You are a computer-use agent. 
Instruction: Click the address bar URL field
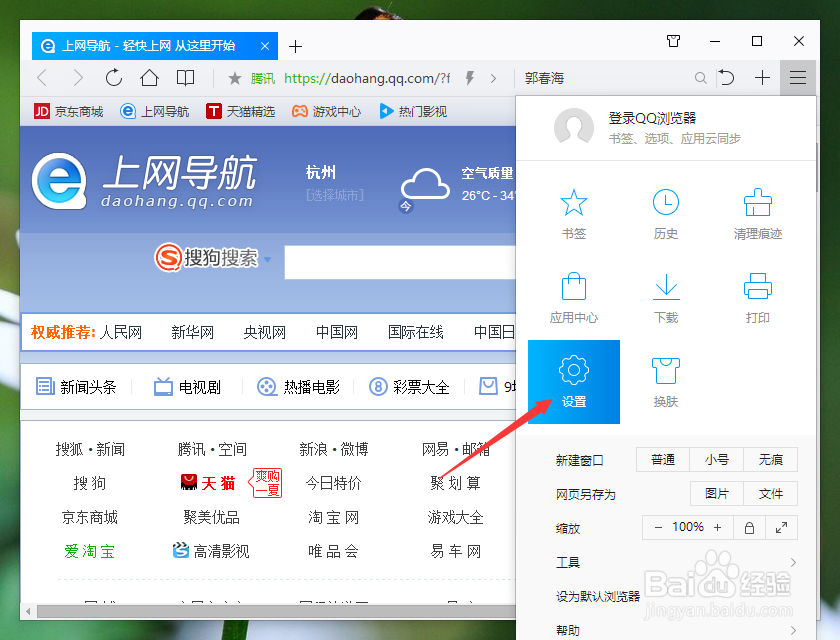click(367, 79)
